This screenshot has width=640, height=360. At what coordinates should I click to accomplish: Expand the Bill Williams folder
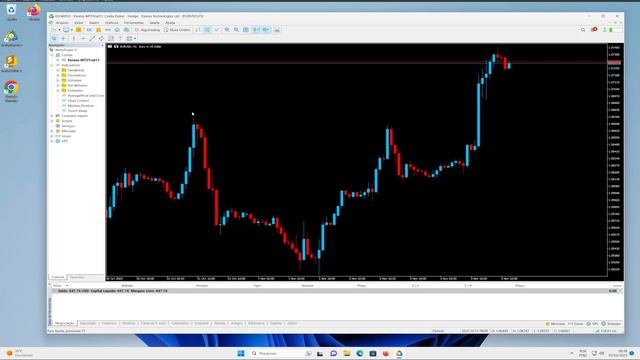coord(58,85)
